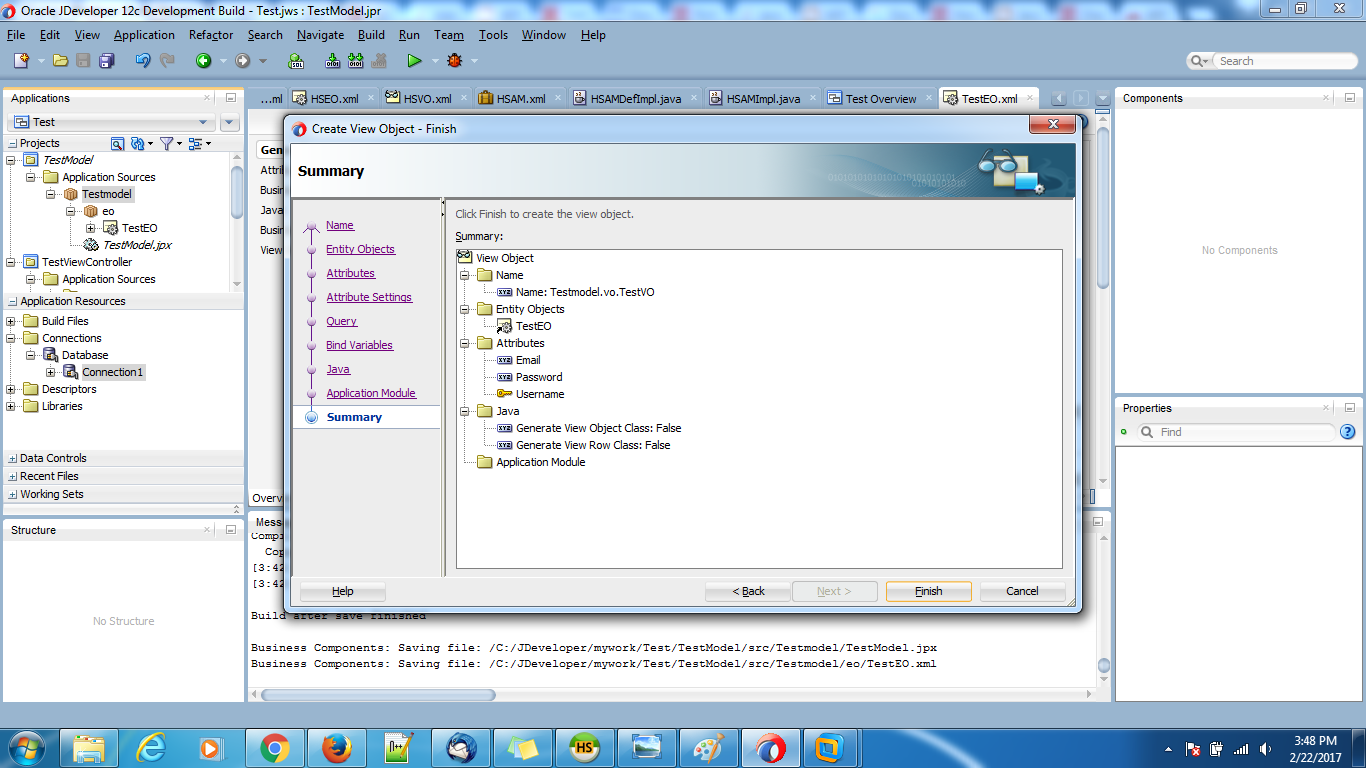Screen dimensions: 1366x768
Task: Click the Finish button in the wizard
Action: pos(927,591)
